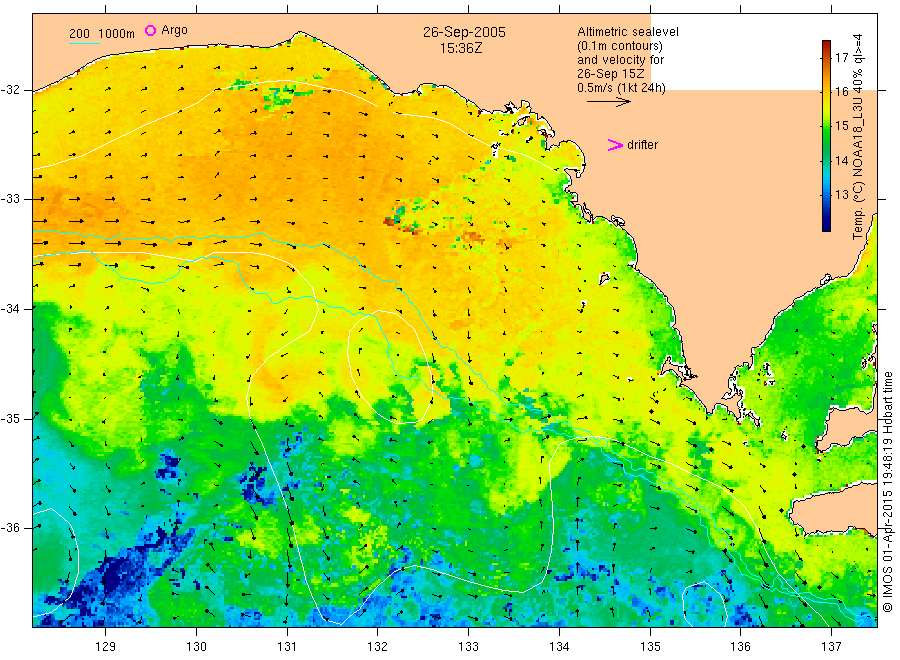
Task: Select the 'Altimetric sealevel' text line
Action: [628, 32]
